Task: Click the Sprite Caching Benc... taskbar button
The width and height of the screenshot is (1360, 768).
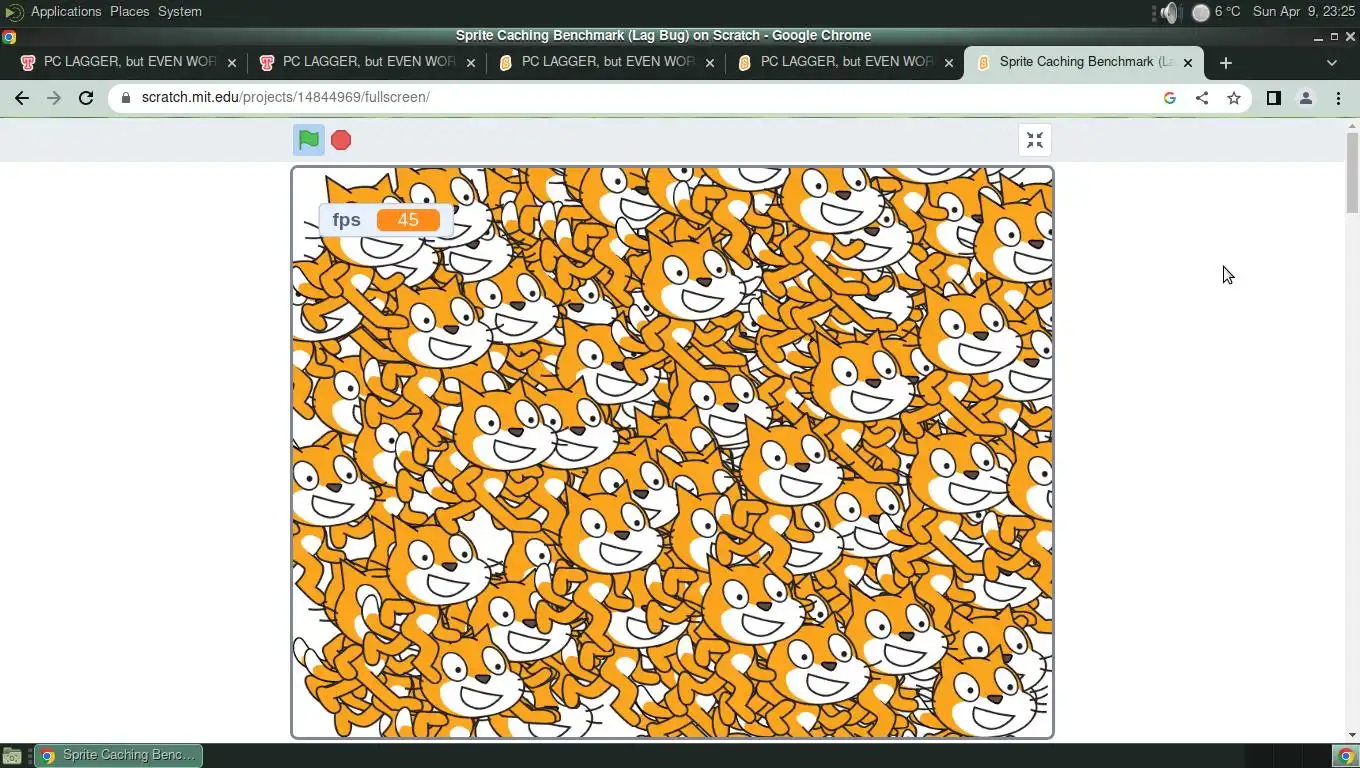Action: [x=118, y=756]
